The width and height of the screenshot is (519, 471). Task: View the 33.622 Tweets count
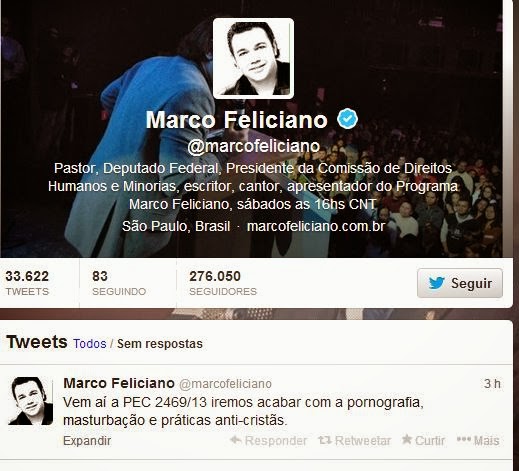(27, 283)
